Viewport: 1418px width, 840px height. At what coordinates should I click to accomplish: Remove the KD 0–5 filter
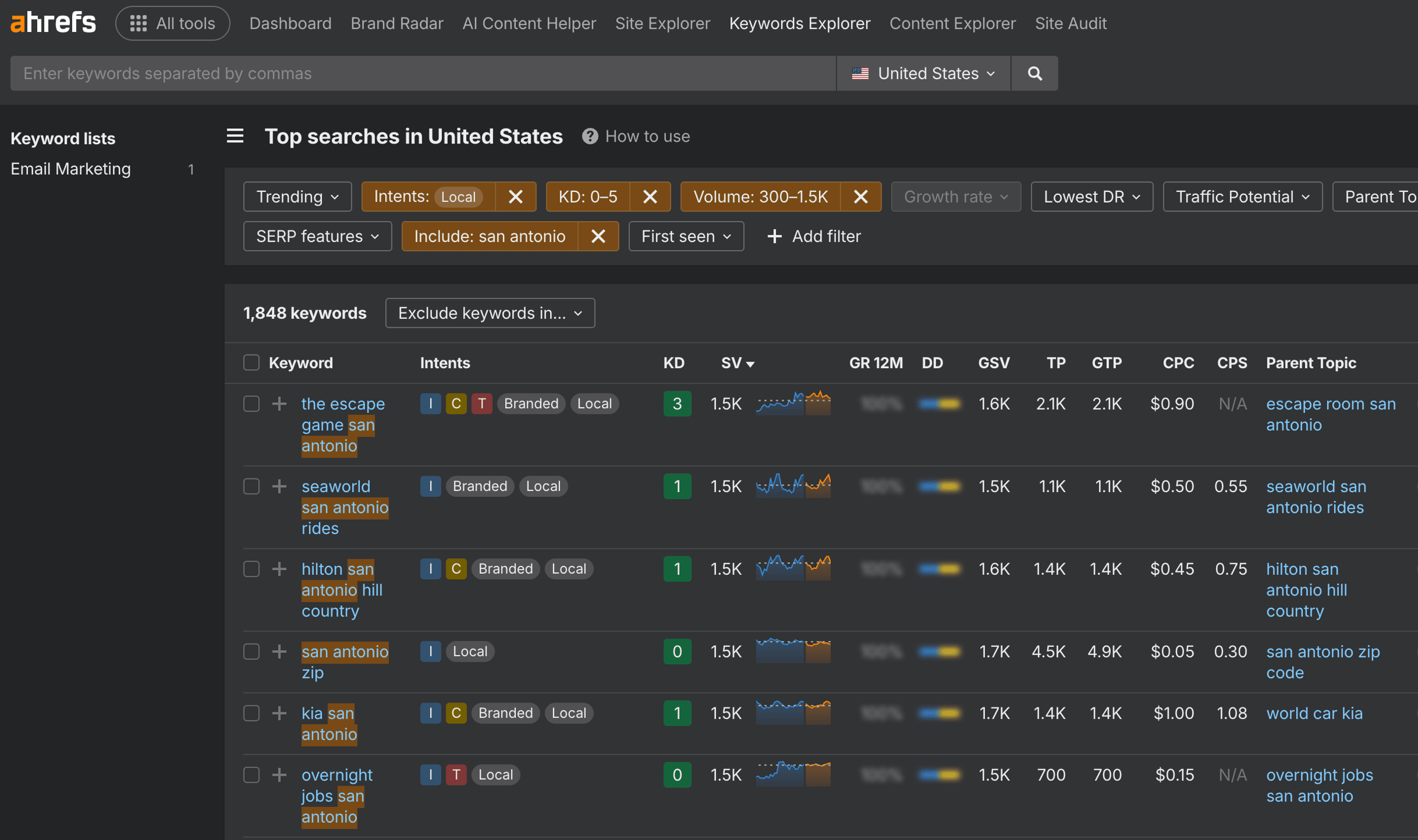click(x=650, y=197)
